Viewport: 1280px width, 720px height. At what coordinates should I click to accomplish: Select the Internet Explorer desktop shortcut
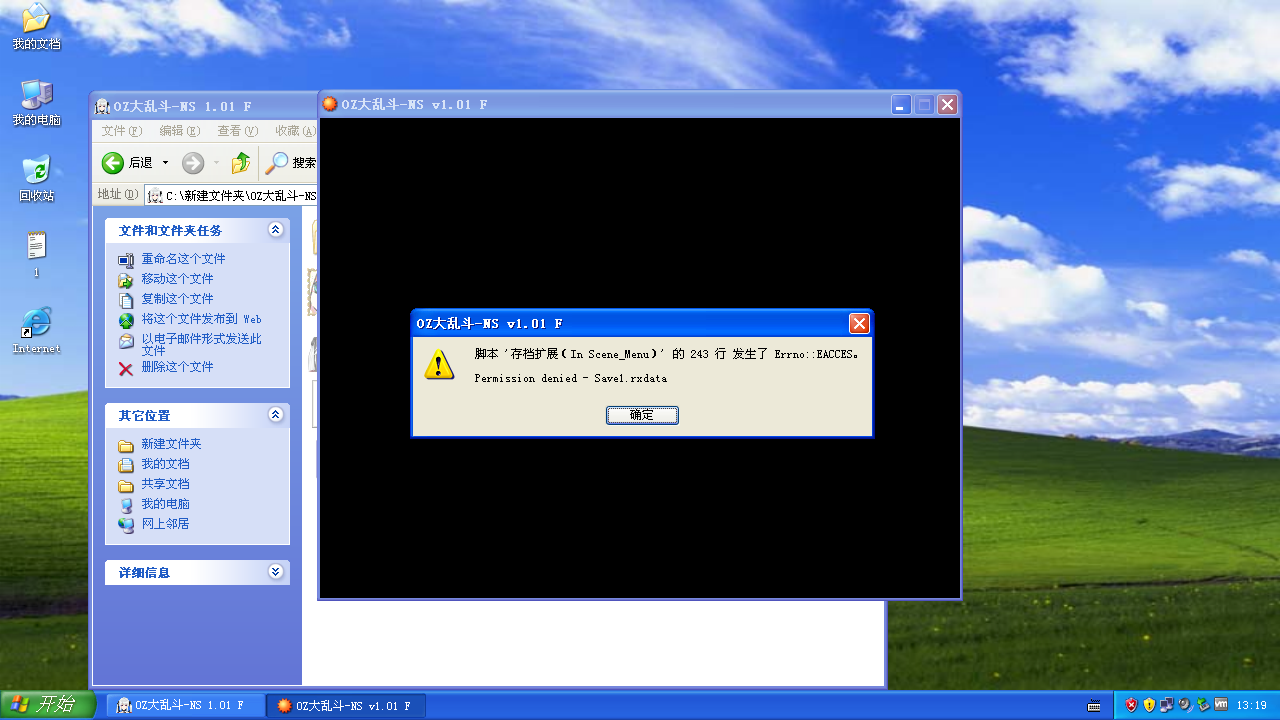point(36,331)
